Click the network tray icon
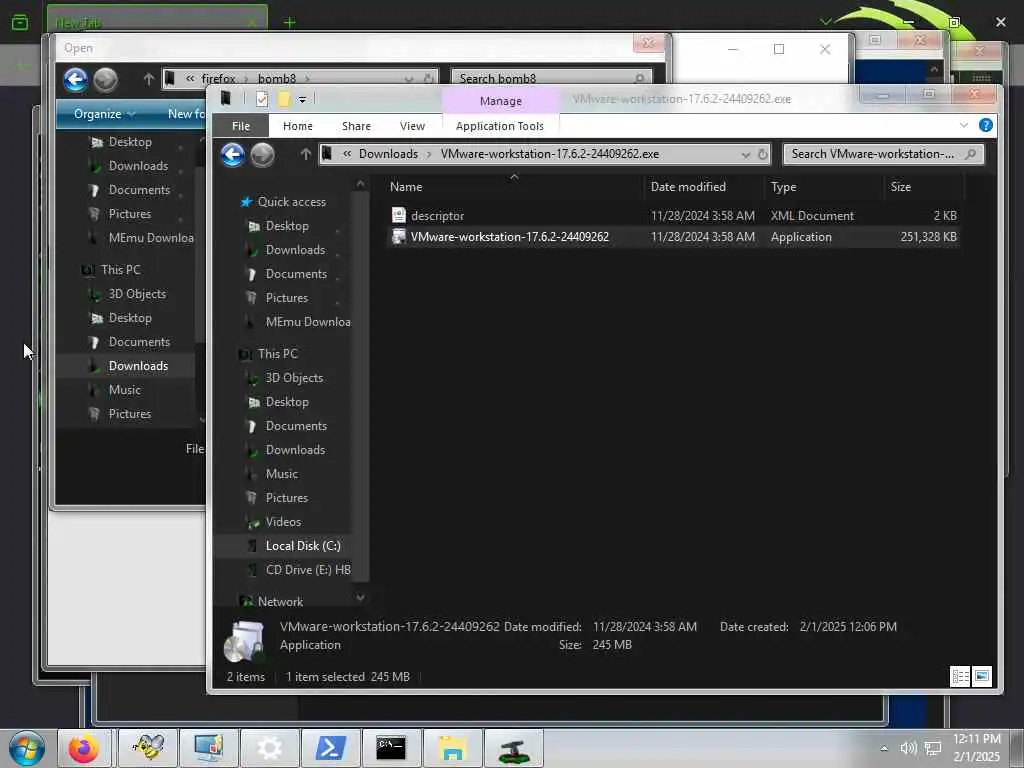This screenshot has width=1024, height=768. (933, 748)
